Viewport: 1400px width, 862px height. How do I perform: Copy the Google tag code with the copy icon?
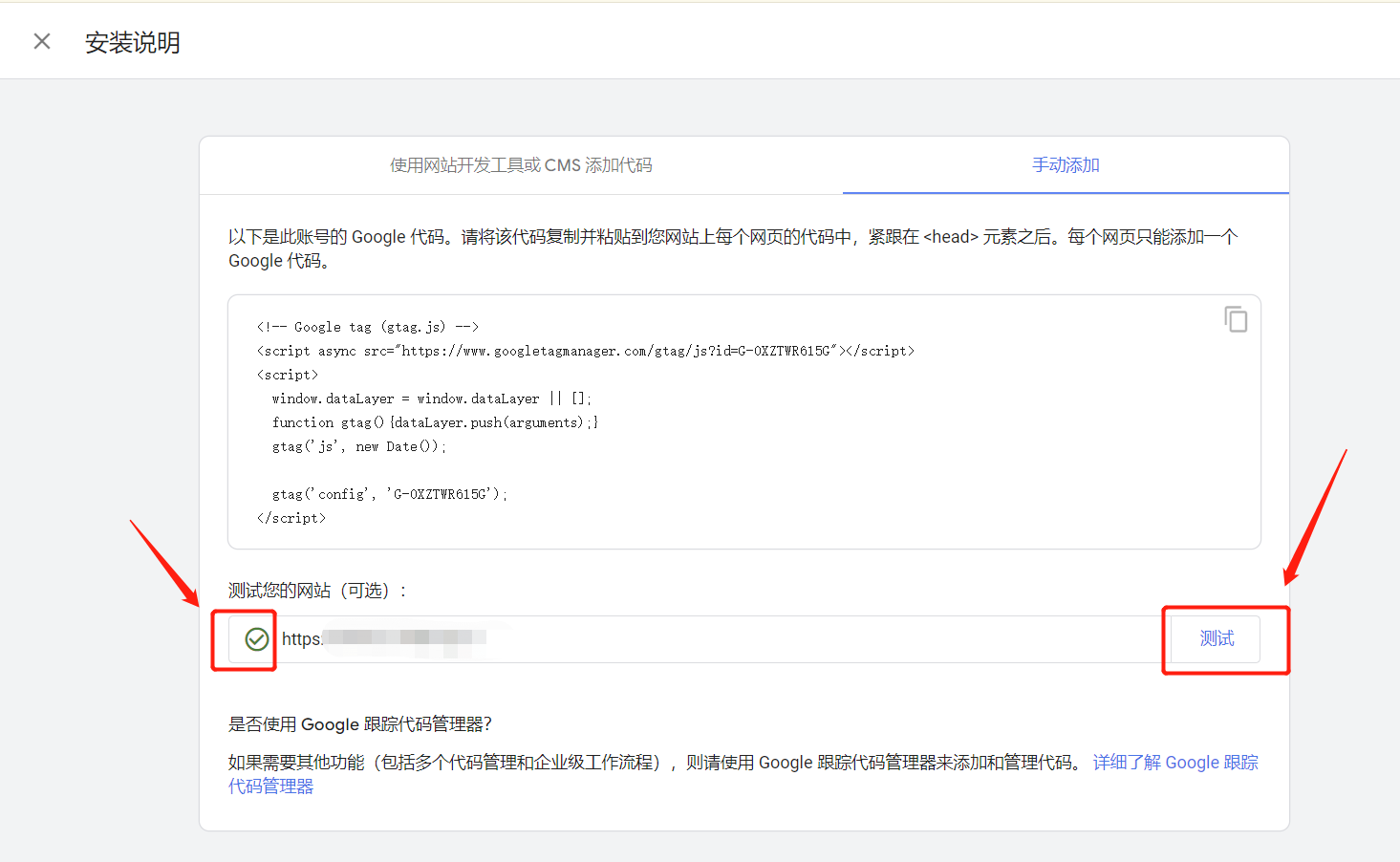(x=1236, y=319)
